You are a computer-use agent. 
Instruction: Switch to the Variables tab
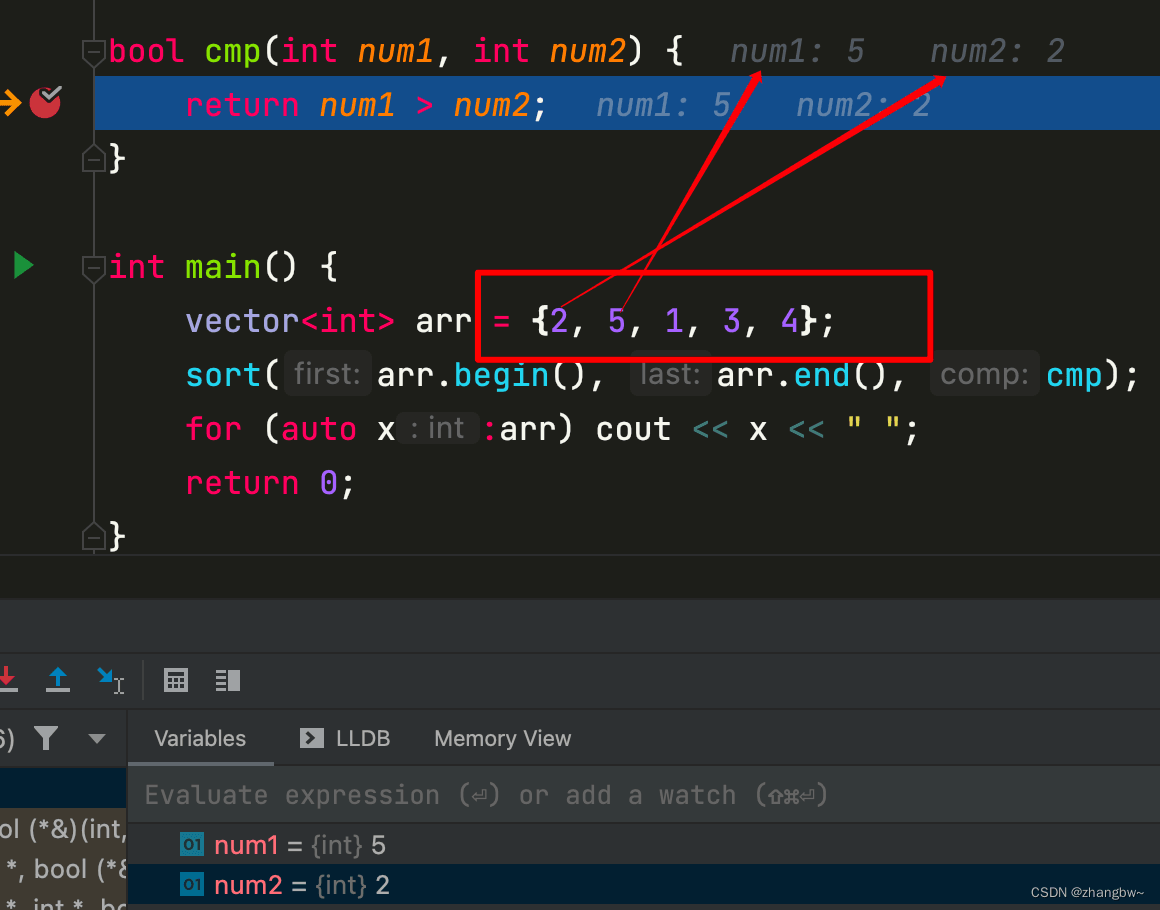199,738
